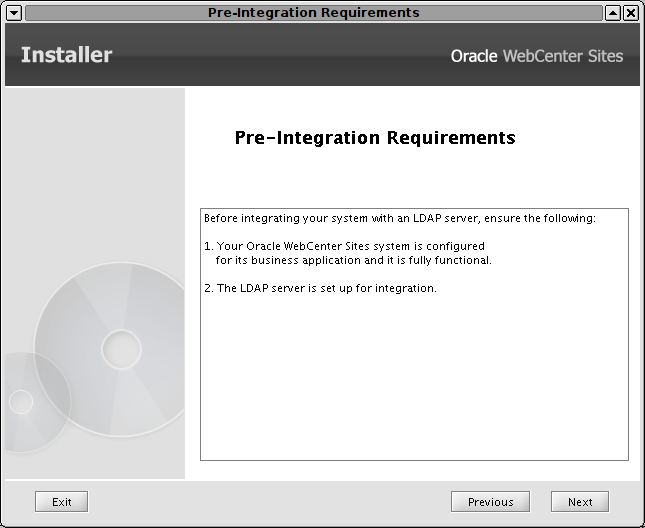Click the word Oracle in the header logo
The image size is (645, 528).
[x=474, y=56]
